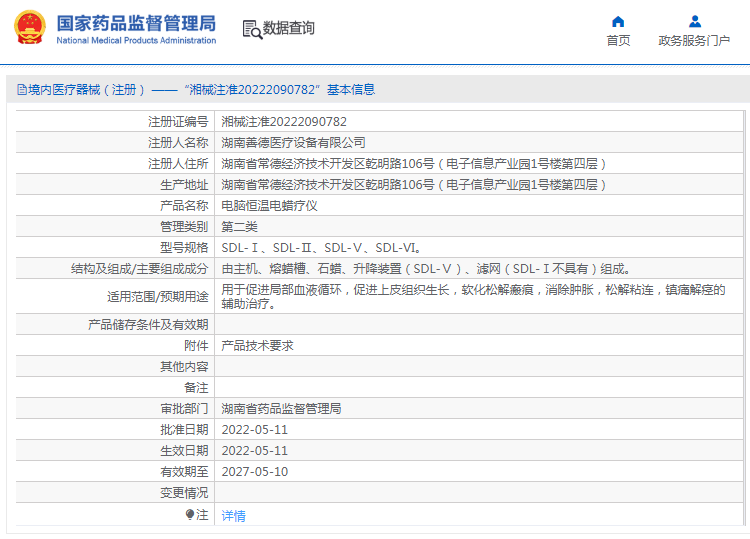Click the 生产地址 label
This screenshot has width=750, height=539.
click(x=184, y=185)
